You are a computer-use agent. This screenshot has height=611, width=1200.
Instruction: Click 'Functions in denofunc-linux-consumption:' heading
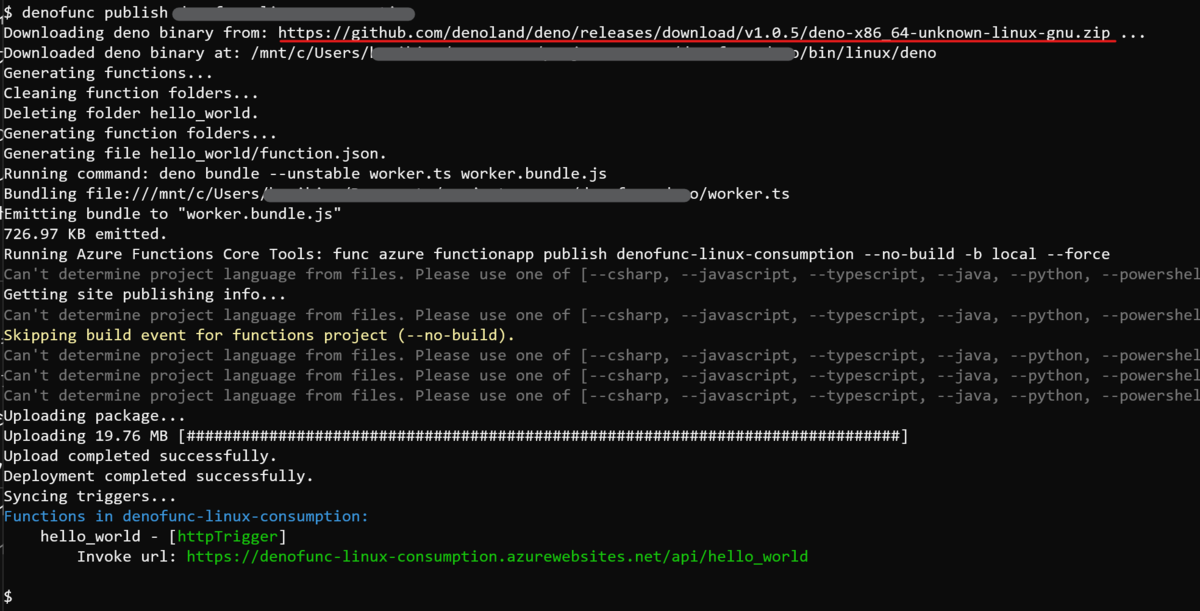(x=186, y=516)
